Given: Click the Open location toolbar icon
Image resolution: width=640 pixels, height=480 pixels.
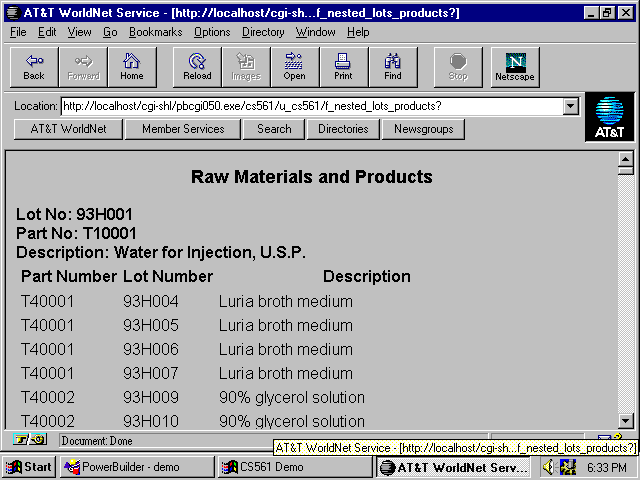Looking at the screenshot, I should tap(295, 67).
